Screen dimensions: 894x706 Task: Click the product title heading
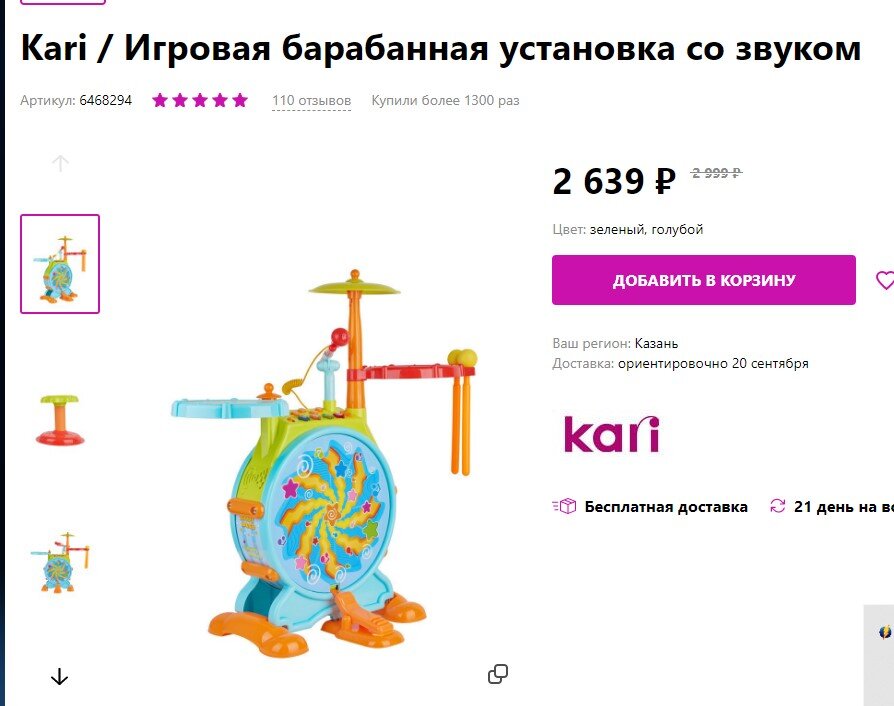440,48
